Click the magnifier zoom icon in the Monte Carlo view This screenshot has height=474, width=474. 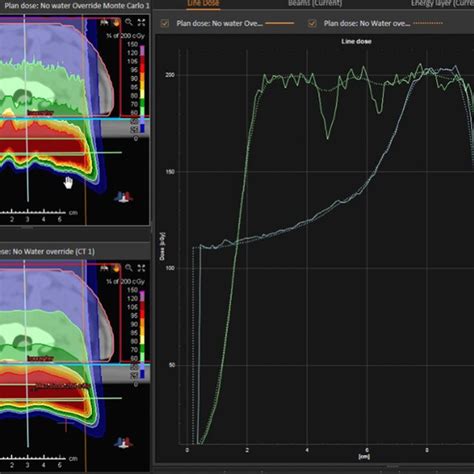coord(129,22)
